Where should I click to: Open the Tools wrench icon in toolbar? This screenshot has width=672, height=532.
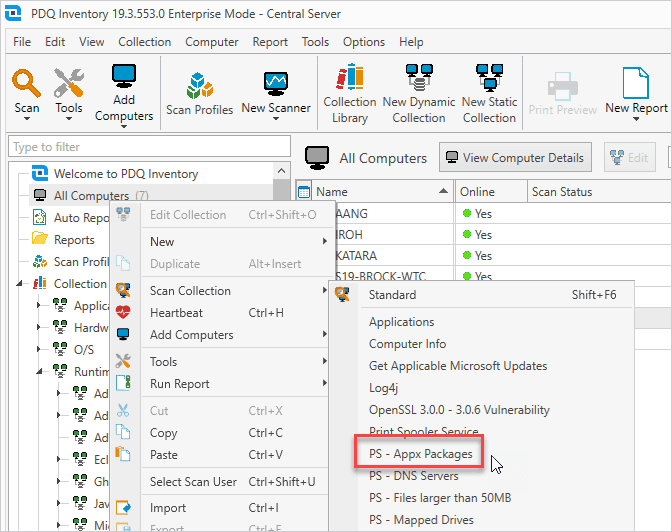click(69, 83)
